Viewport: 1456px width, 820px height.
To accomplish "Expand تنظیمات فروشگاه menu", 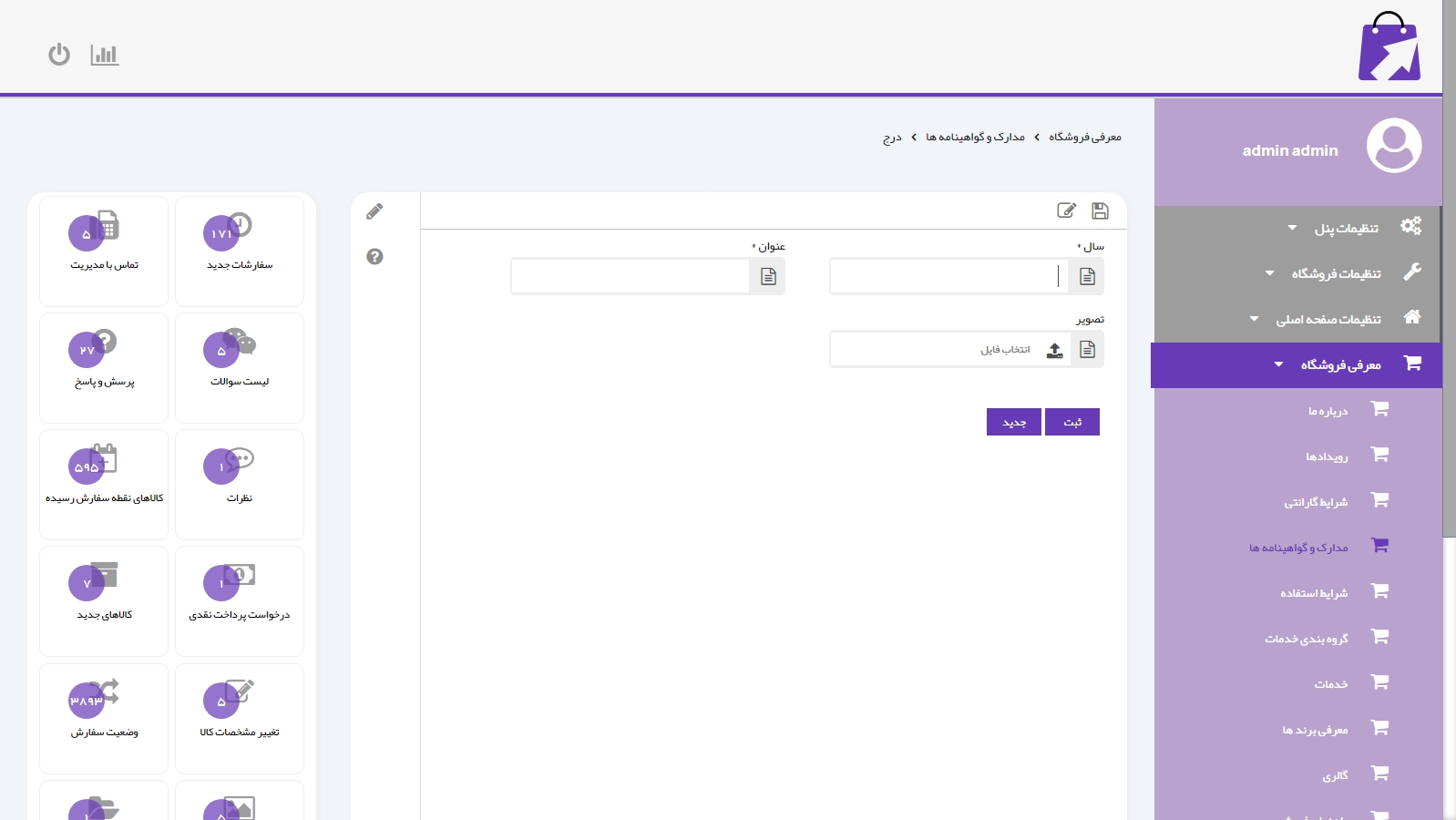I will [1336, 273].
